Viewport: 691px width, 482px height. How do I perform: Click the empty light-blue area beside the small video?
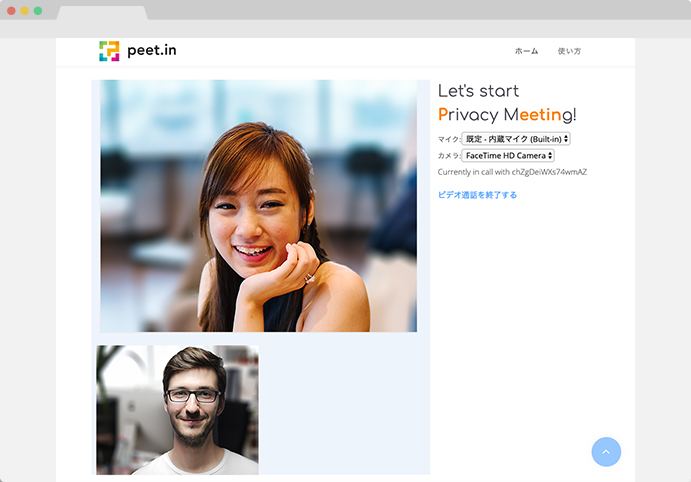coord(343,409)
